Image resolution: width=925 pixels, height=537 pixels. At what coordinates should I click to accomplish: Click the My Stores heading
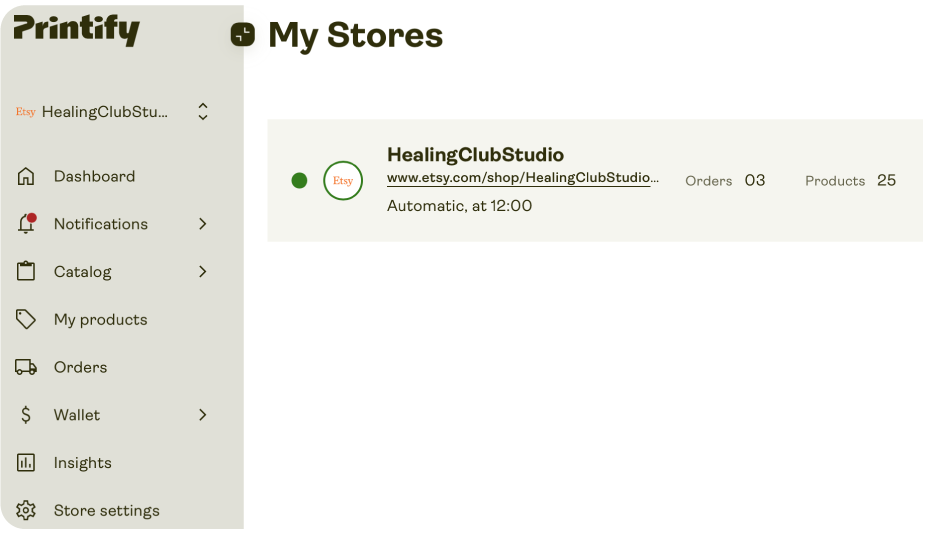(x=355, y=35)
